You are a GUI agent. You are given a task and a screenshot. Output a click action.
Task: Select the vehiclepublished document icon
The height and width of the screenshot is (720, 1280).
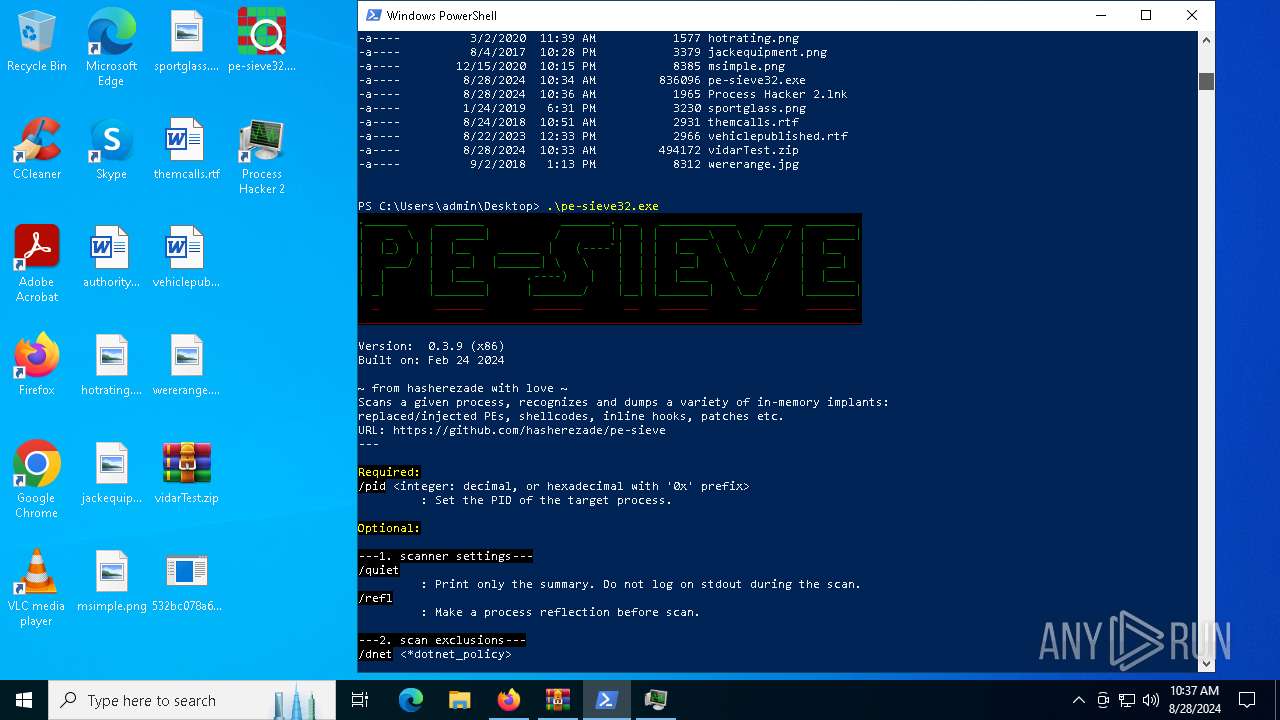[x=186, y=257]
